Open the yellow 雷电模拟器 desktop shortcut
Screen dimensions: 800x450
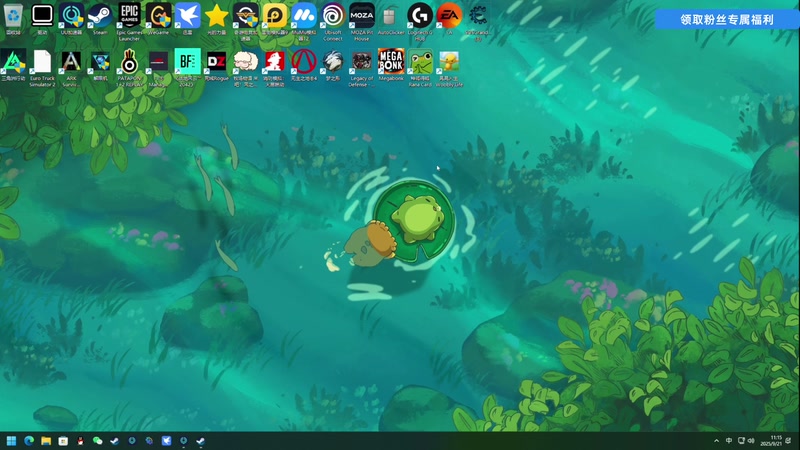click(x=275, y=18)
